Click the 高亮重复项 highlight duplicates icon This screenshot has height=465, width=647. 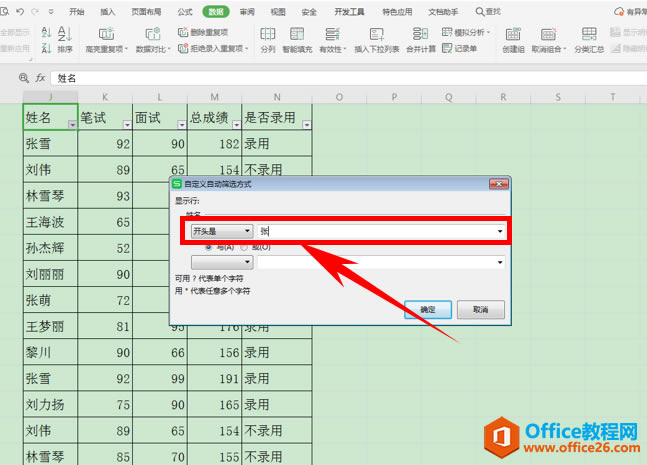(x=106, y=34)
